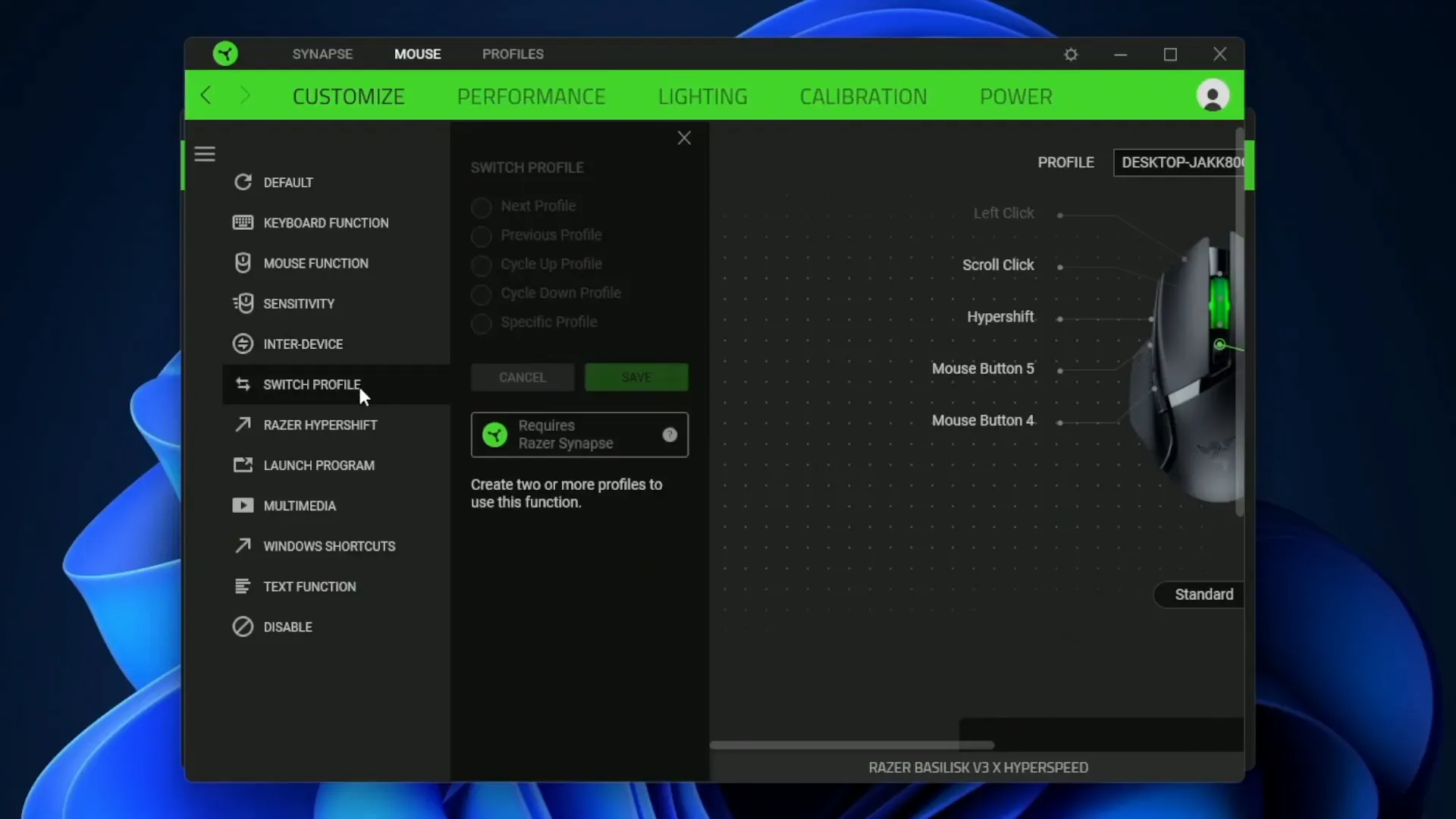The height and width of the screenshot is (819, 1456).
Task: Click the help question mark icon
Action: pyautogui.click(x=670, y=435)
